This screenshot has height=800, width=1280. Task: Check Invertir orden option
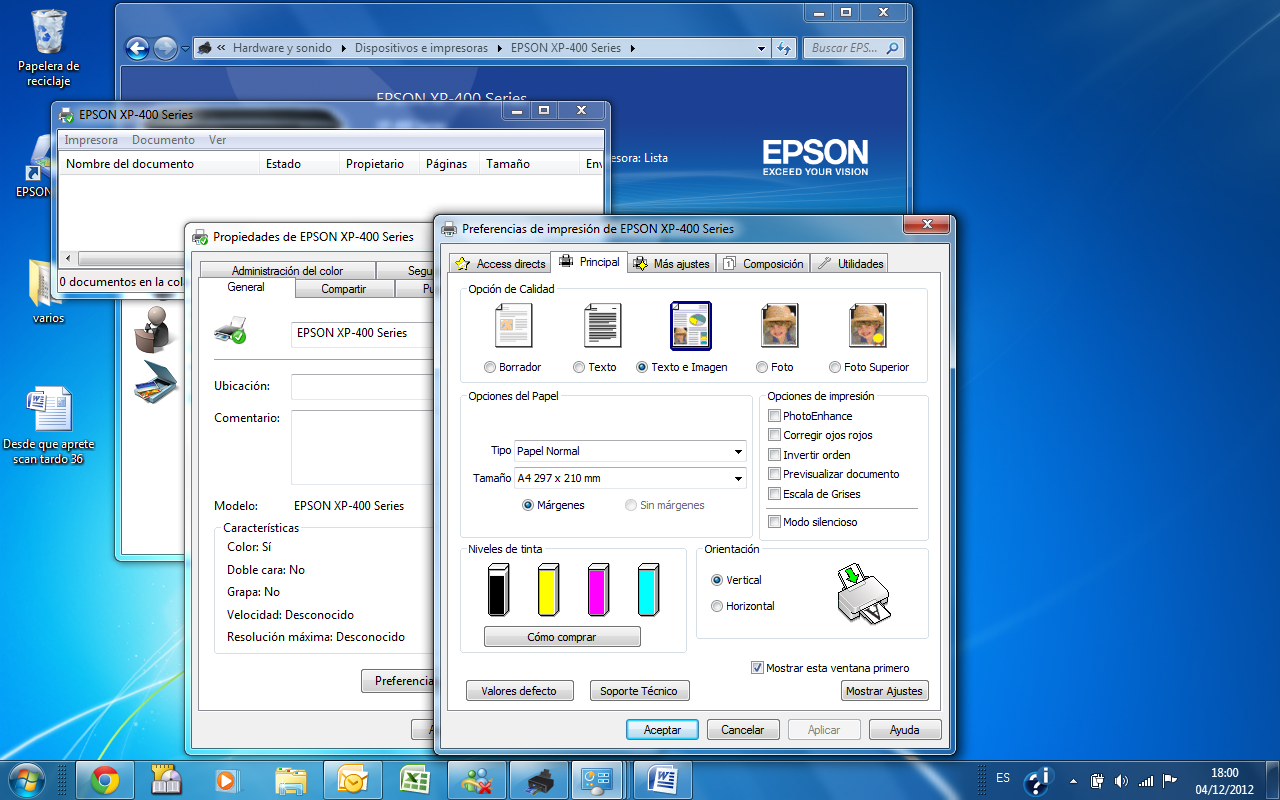tap(774, 455)
